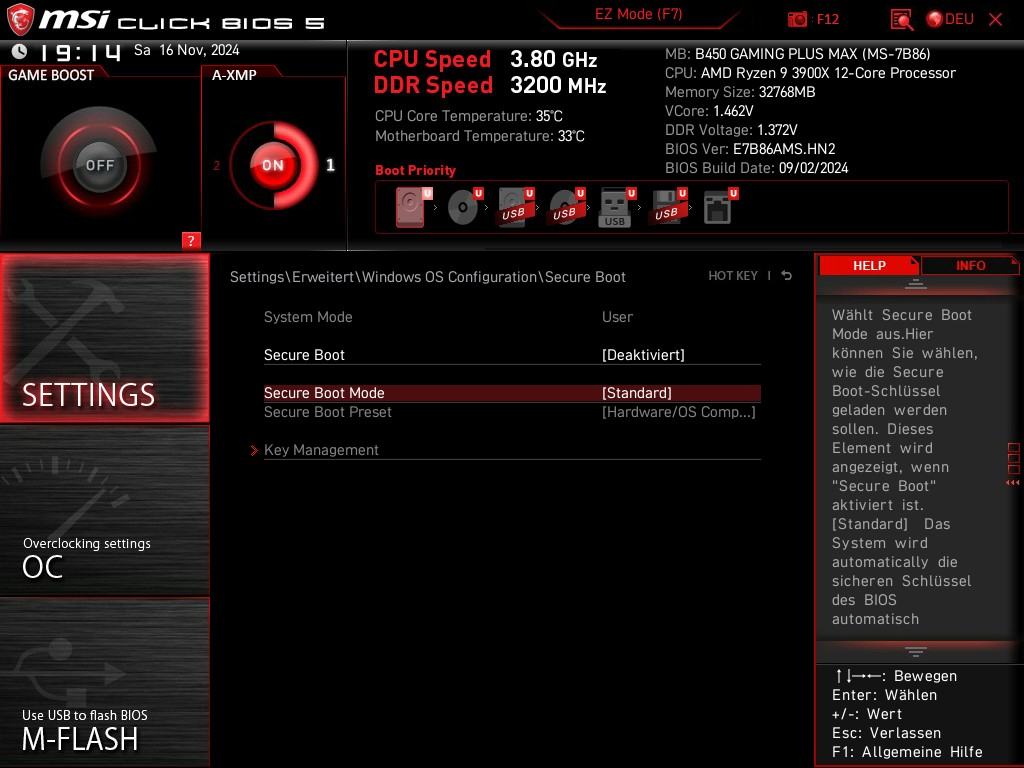Click the MSI dragon shield logo
This screenshot has width=1024, height=768.
(x=20, y=20)
